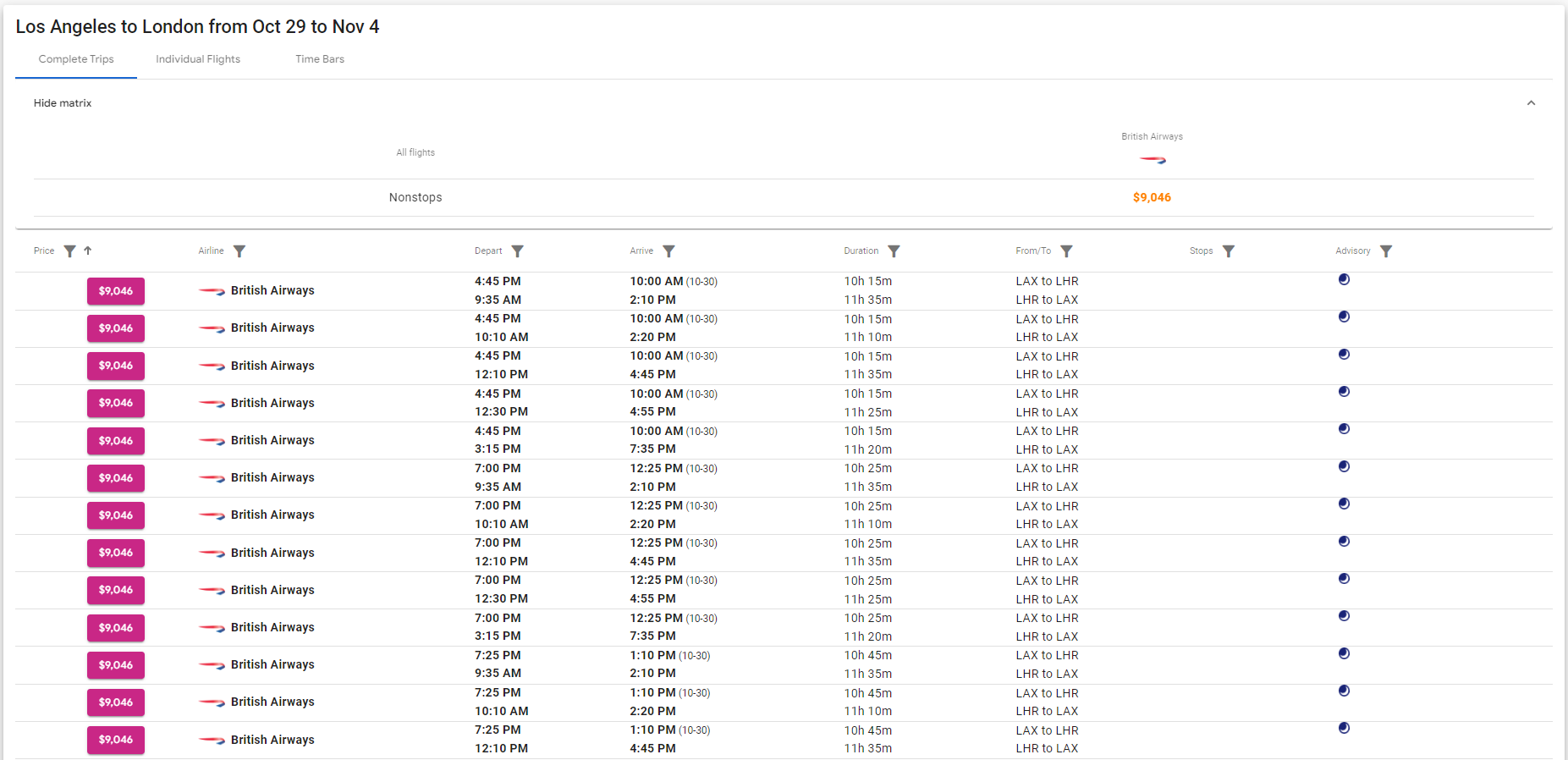1568x760 pixels.
Task: Click overnight advisory icon for 4:45 PM / 3:15 PM trip
Action: point(1344,428)
